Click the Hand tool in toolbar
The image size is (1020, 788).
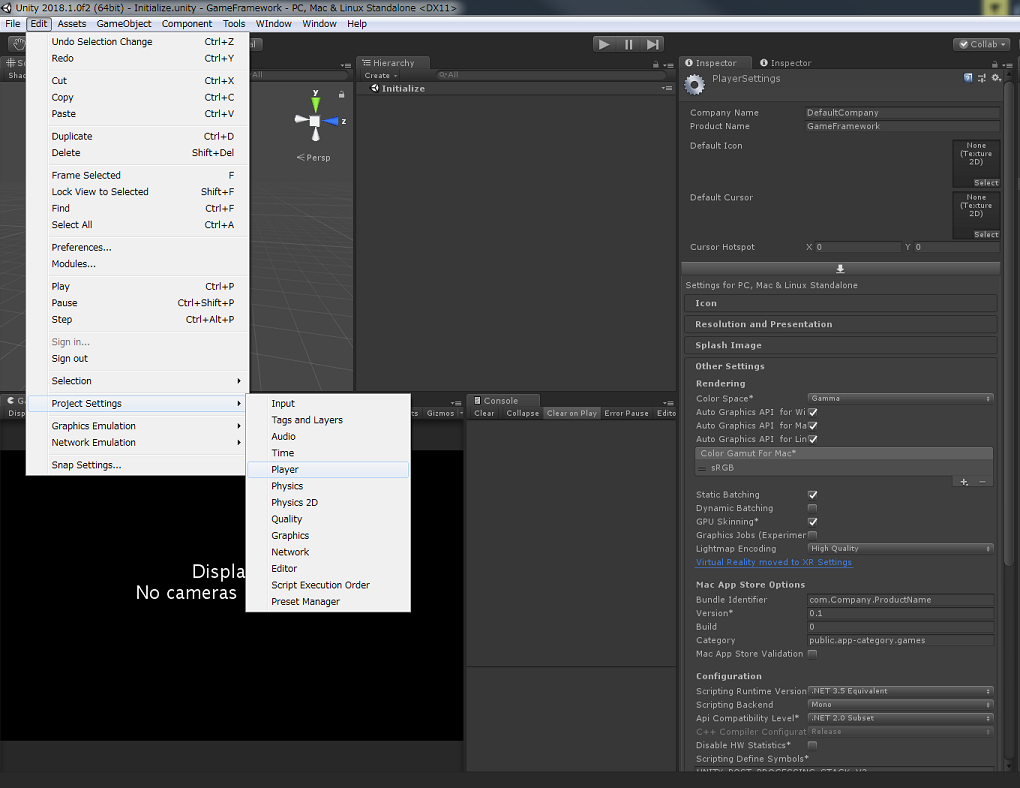point(20,44)
